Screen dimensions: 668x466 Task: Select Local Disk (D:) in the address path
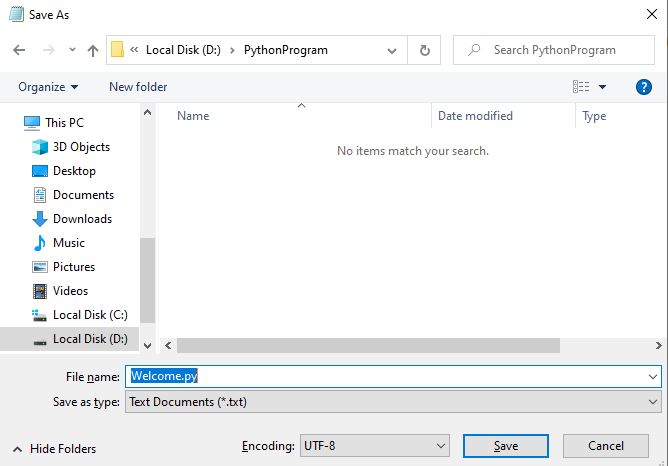[183, 50]
